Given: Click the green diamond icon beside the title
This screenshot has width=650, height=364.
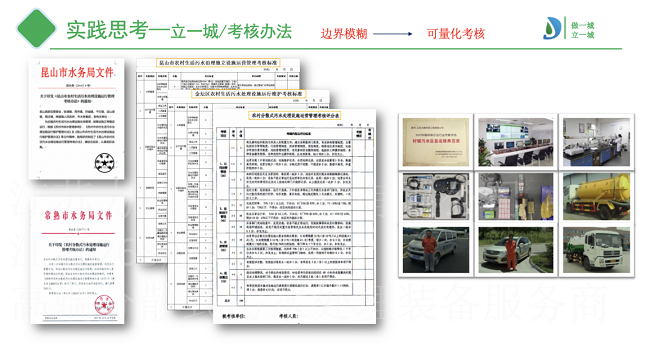Looking at the screenshot, I should (x=36, y=28).
